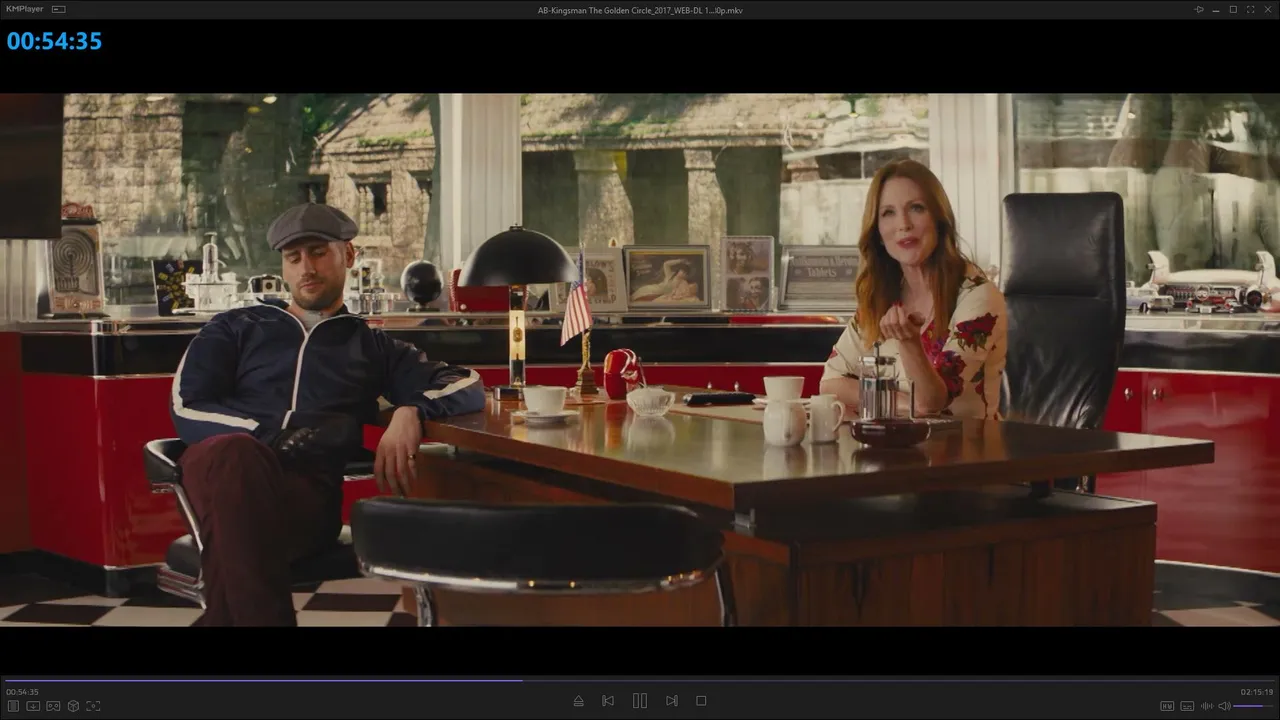The width and height of the screenshot is (1280, 720).
Task: Click the large blue 00:54:35 on-screen timestamp
Action: click(x=54, y=41)
